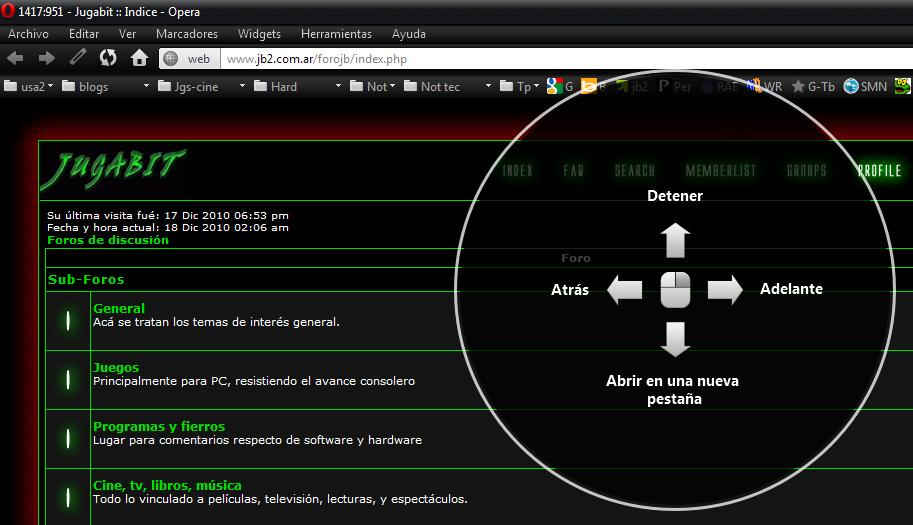Open the Cine, tv, libros, música forum
This screenshot has height=525, width=913.
167,485
